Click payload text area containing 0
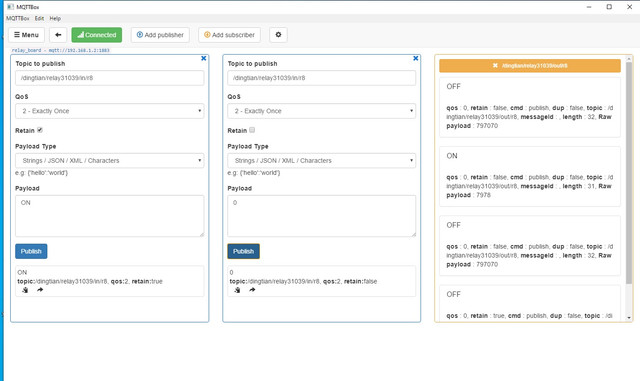Image resolution: width=640 pixels, height=381 pixels. [322, 216]
